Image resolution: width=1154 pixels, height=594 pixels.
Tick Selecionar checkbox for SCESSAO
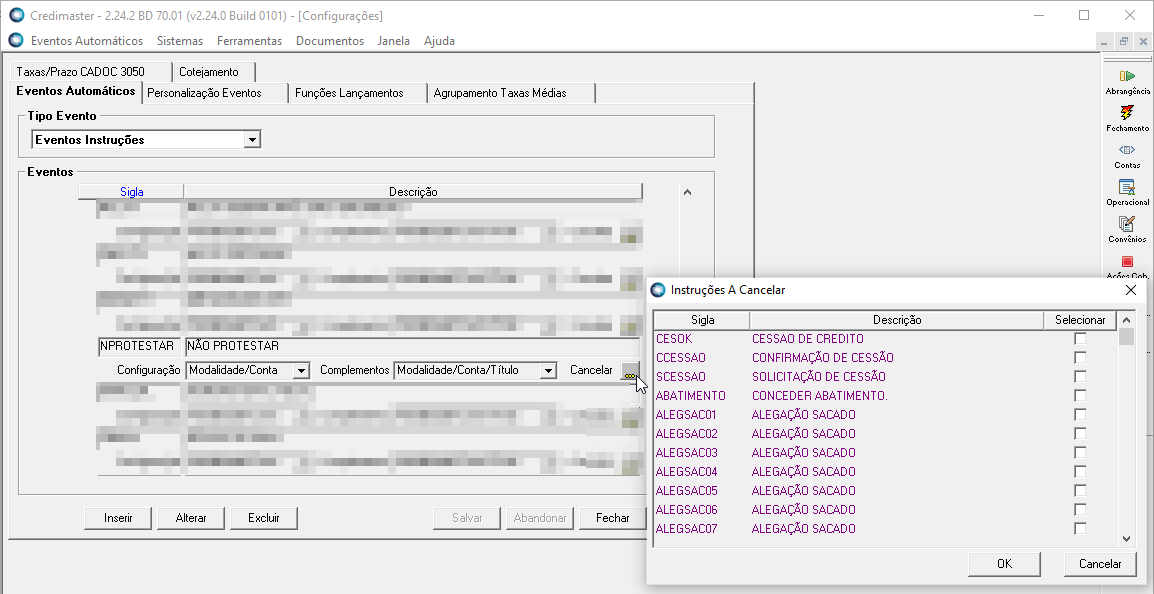[x=1080, y=377]
